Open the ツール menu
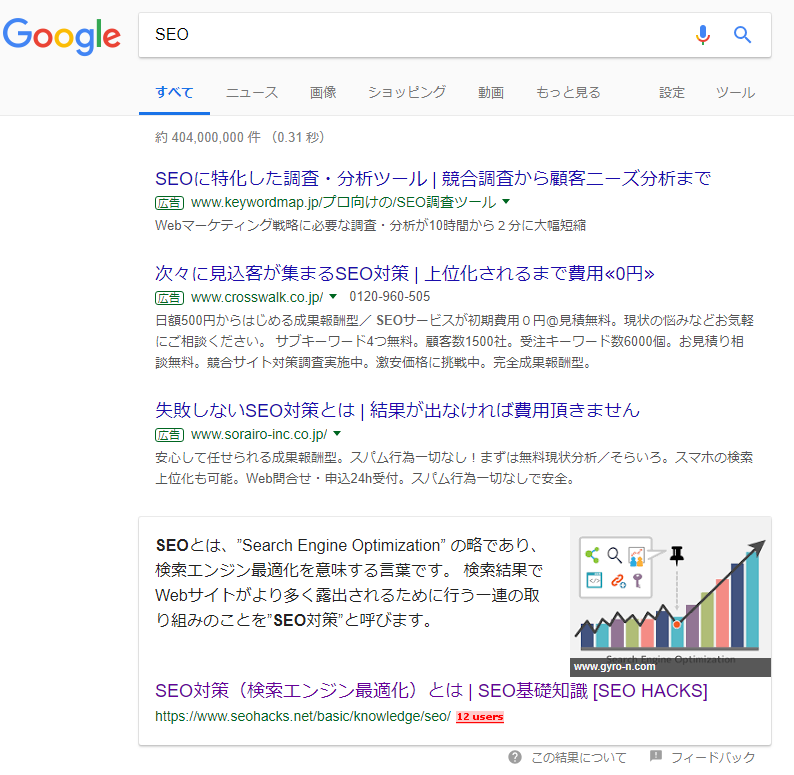The width and height of the screenshot is (794, 775). pos(735,92)
